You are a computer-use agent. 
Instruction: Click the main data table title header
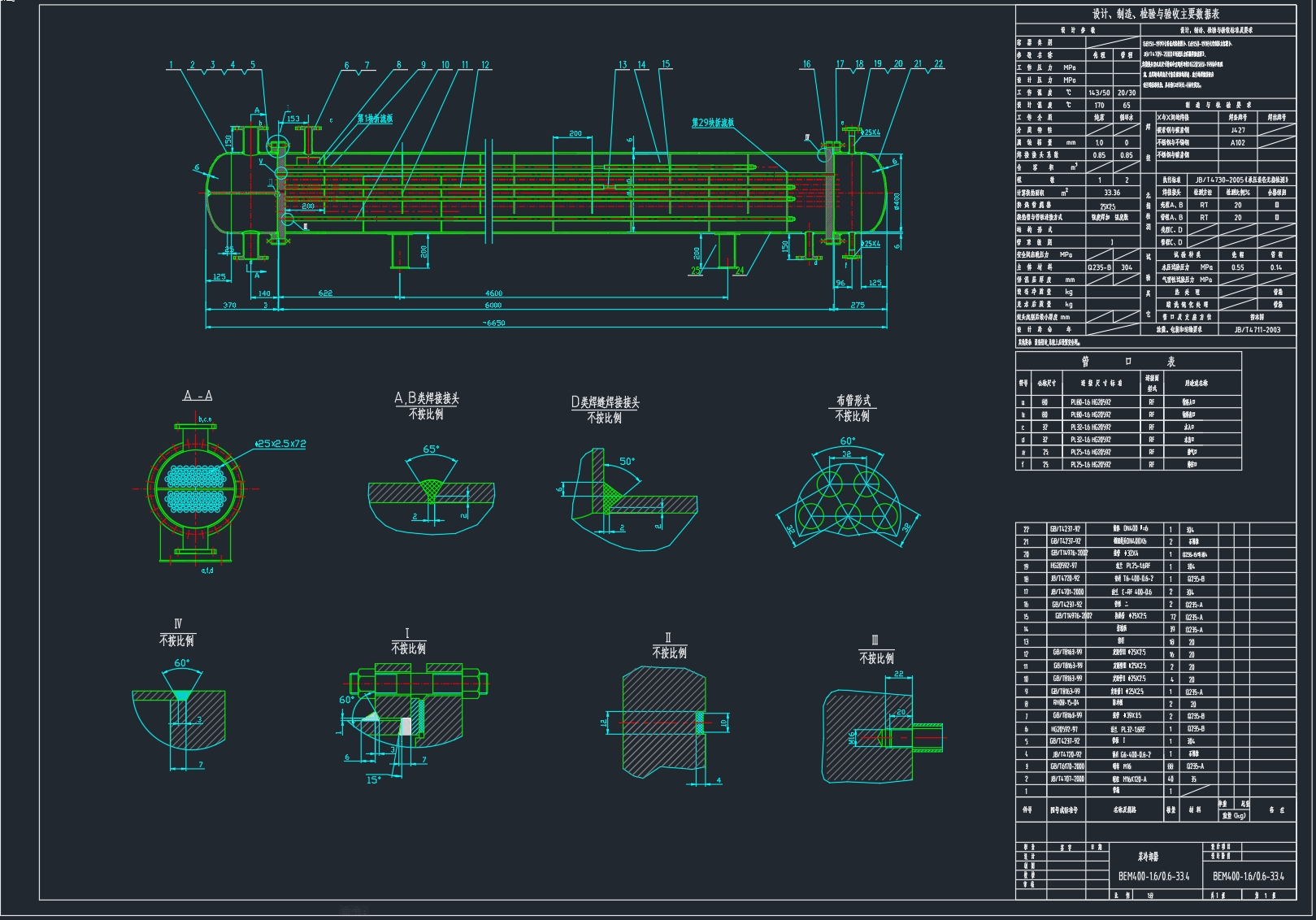(x=1155, y=14)
